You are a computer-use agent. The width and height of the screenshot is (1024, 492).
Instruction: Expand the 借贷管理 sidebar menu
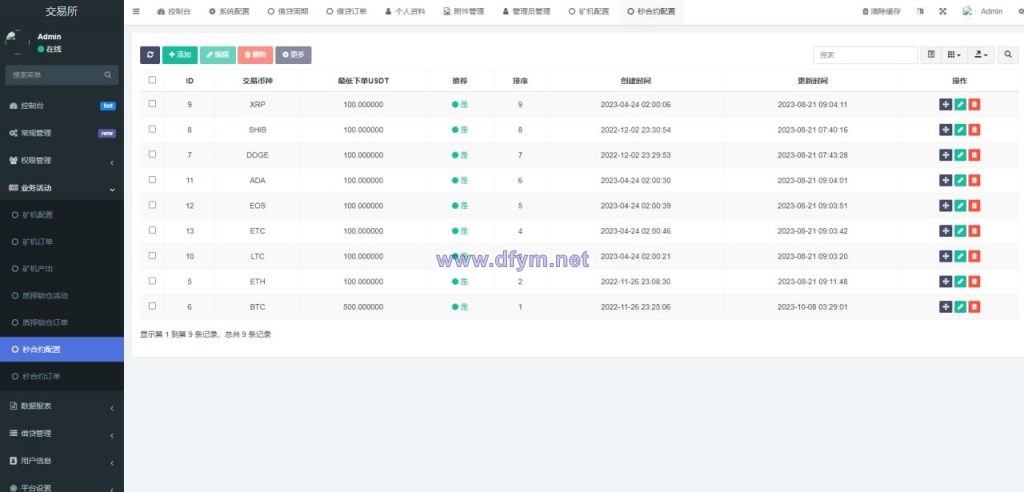coord(61,434)
